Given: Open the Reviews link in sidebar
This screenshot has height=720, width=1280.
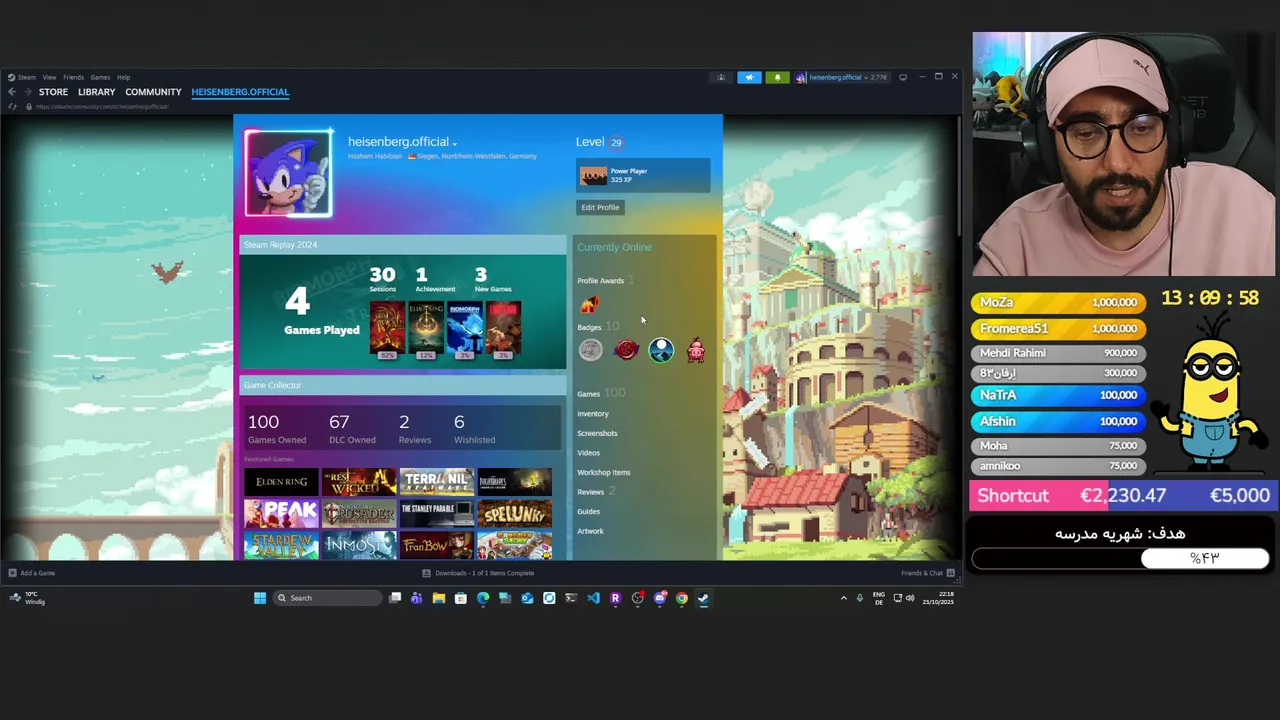Looking at the screenshot, I should point(591,492).
